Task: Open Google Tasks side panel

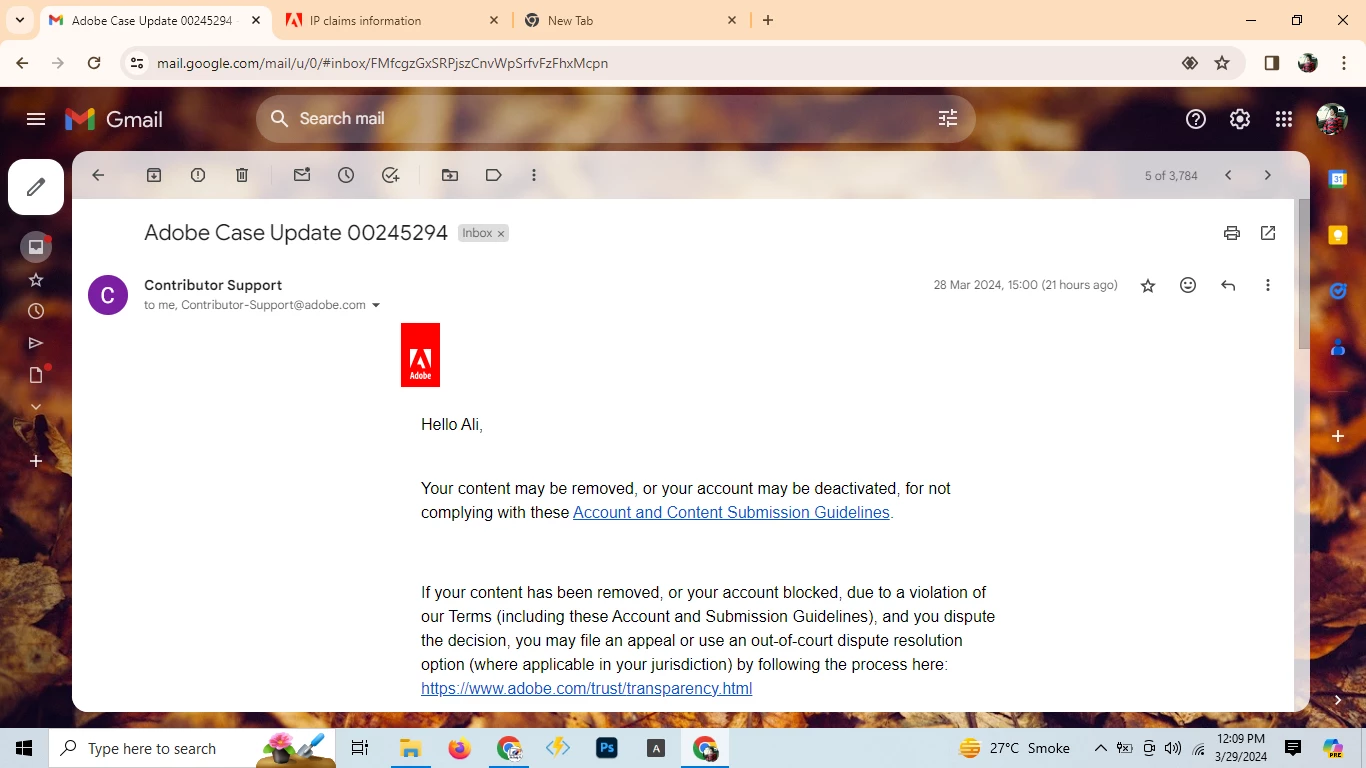Action: [x=1338, y=291]
